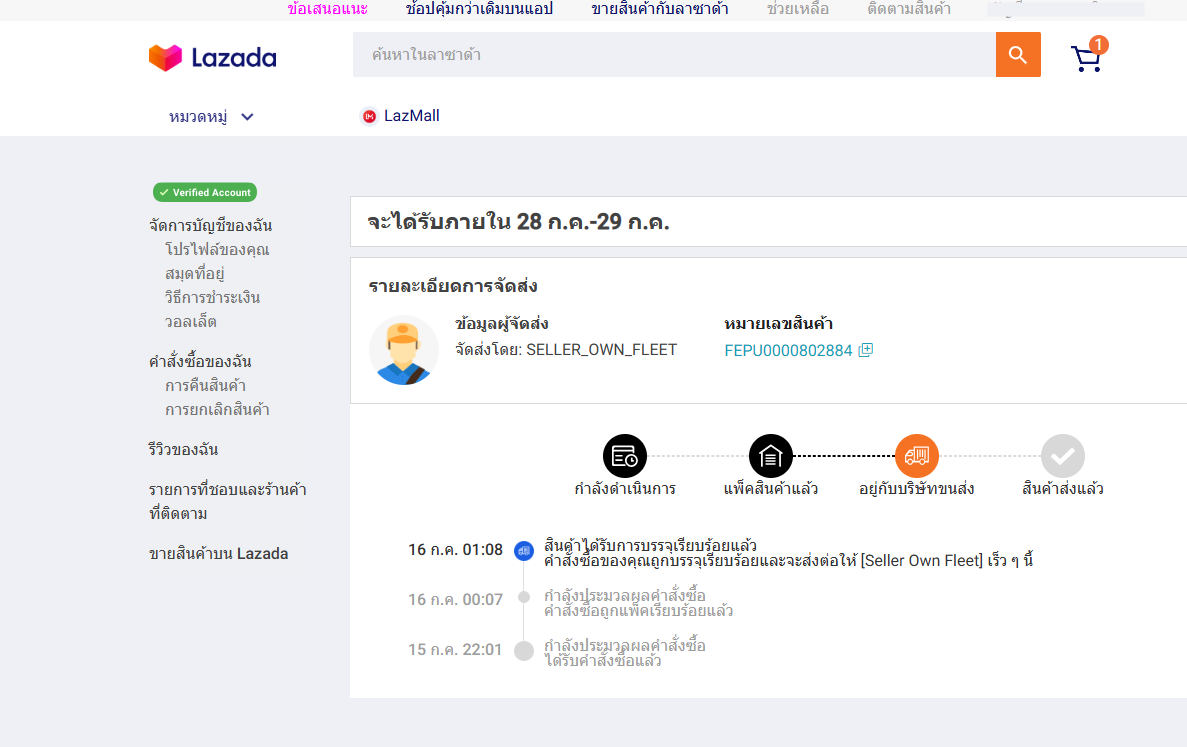Open สมุดที่อยู่ address book link

pos(195,274)
